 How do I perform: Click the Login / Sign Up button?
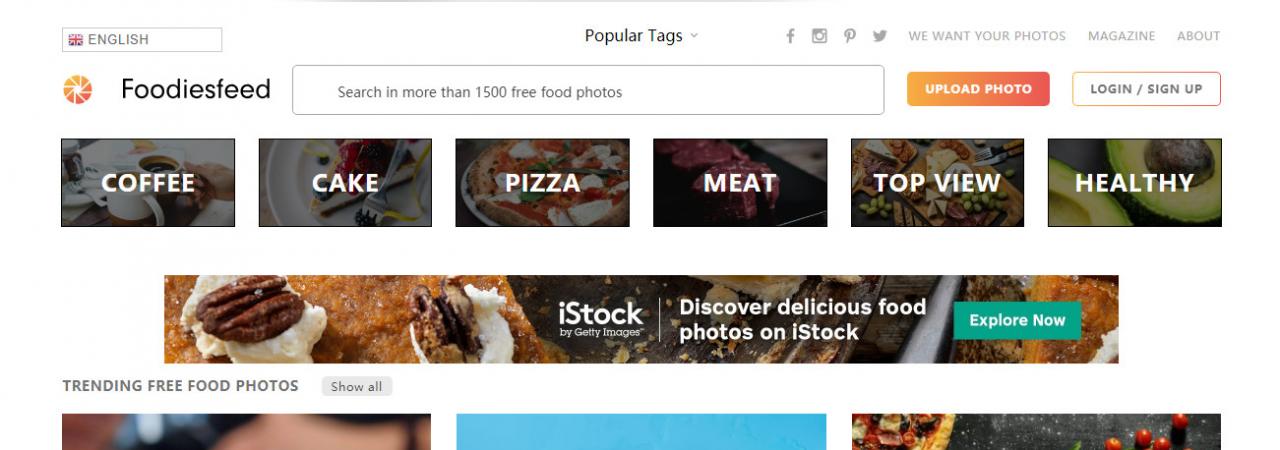click(x=1146, y=89)
